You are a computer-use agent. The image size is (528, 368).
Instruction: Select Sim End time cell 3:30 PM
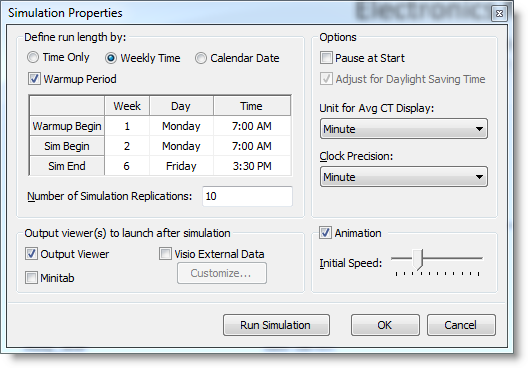click(252, 166)
